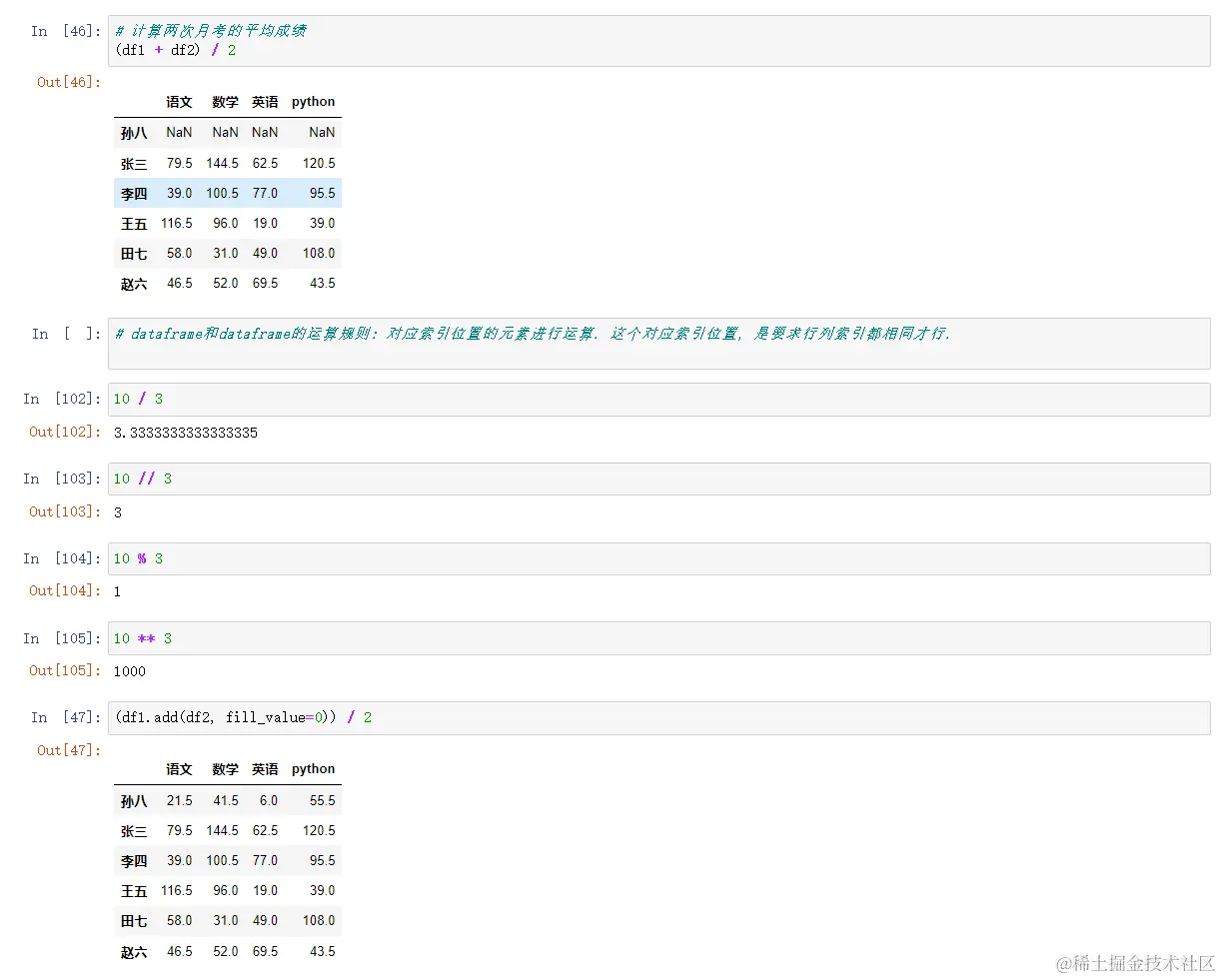The height and width of the screenshot is (980, 1222).
Task: Click the output value 3.3333333333333335
Action: (186, 433)
